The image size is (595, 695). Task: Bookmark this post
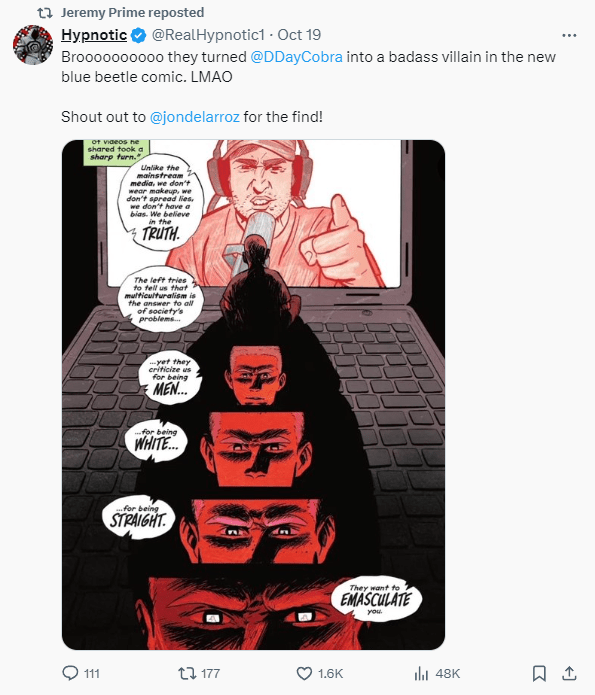click(539, 673)
